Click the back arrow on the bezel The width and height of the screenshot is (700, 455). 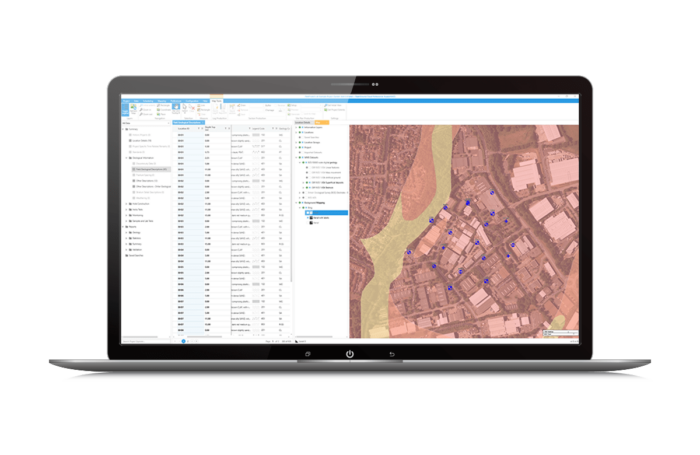coord(392,354)
